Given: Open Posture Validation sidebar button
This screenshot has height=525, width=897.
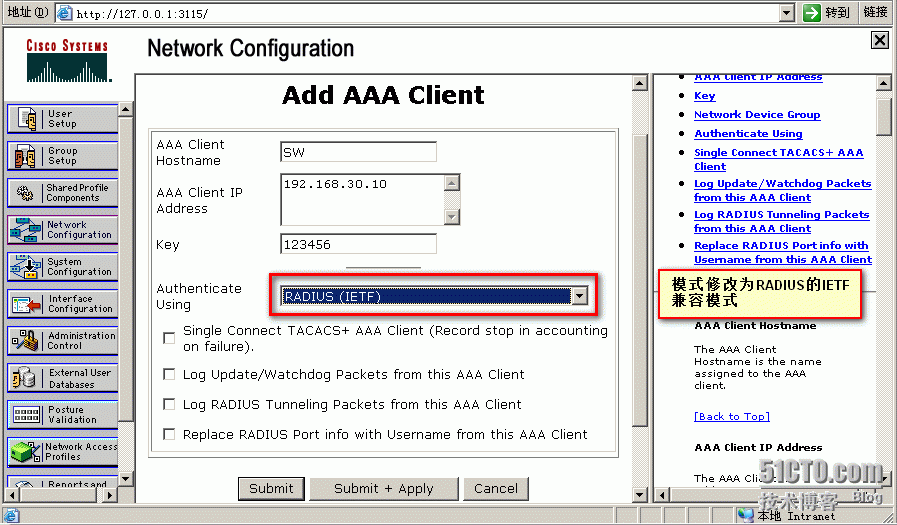Looking at the screenshot, I should (x=62, y=415).
